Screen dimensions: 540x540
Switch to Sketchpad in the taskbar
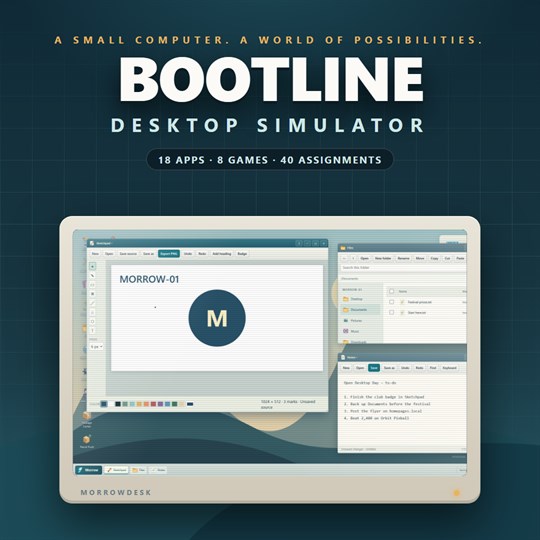[x=116, y=470]
